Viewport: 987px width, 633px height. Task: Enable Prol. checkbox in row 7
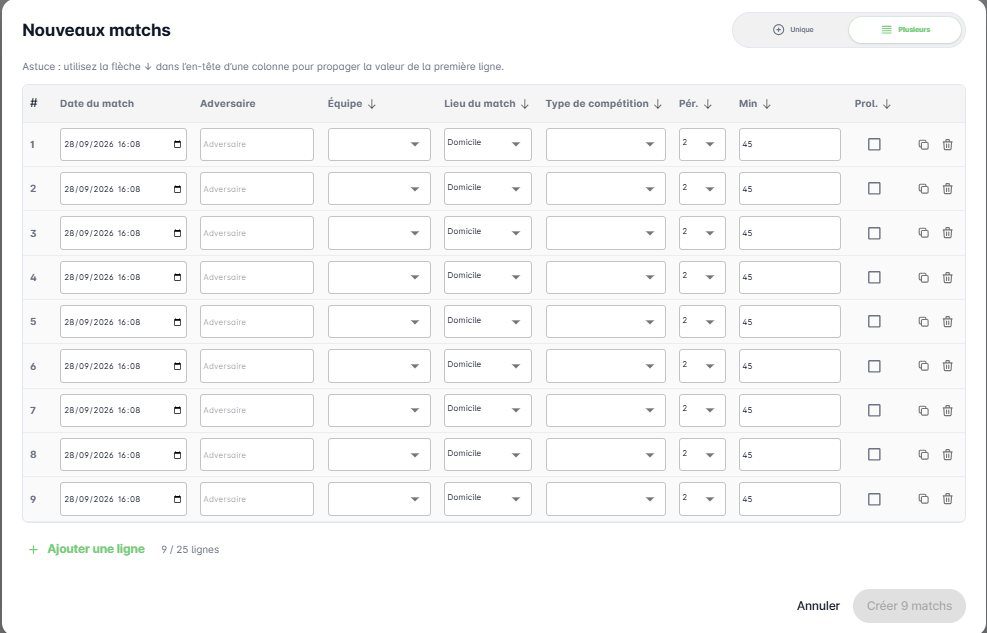click(x=874, y=410)
